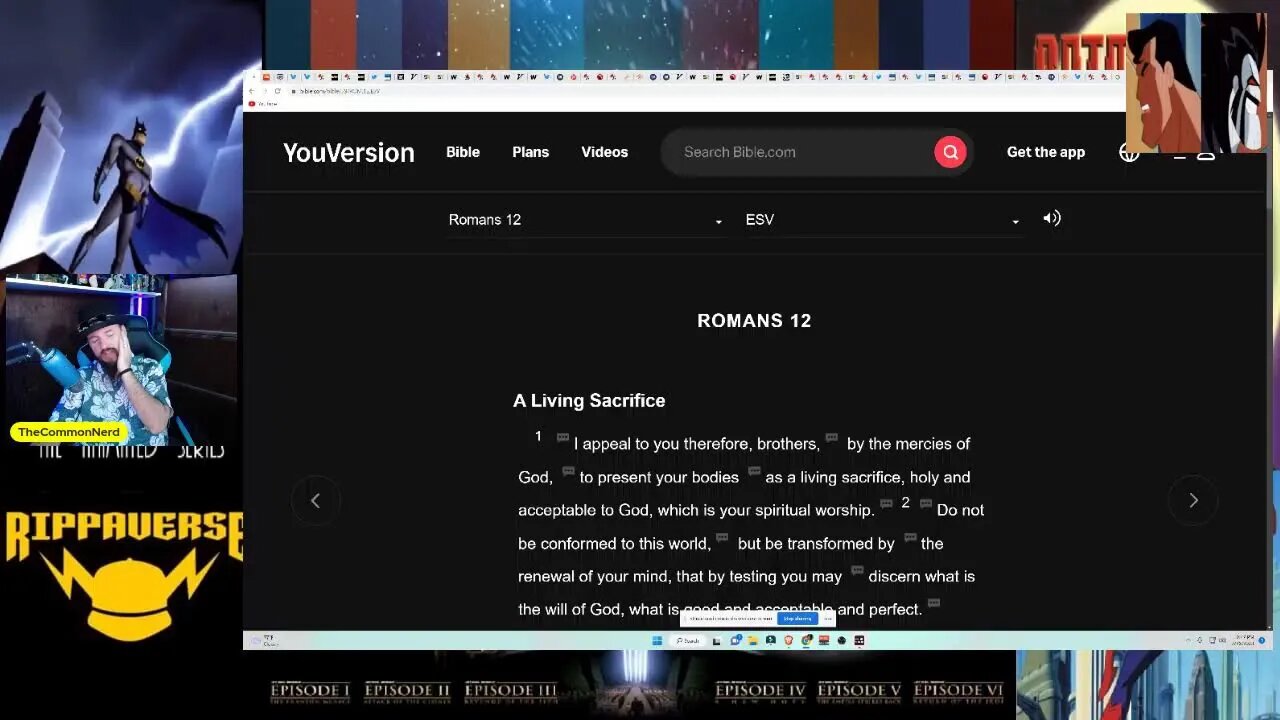Click Stop sharing button
Viewport: 1280px width, 720px height.
point(797,619)
